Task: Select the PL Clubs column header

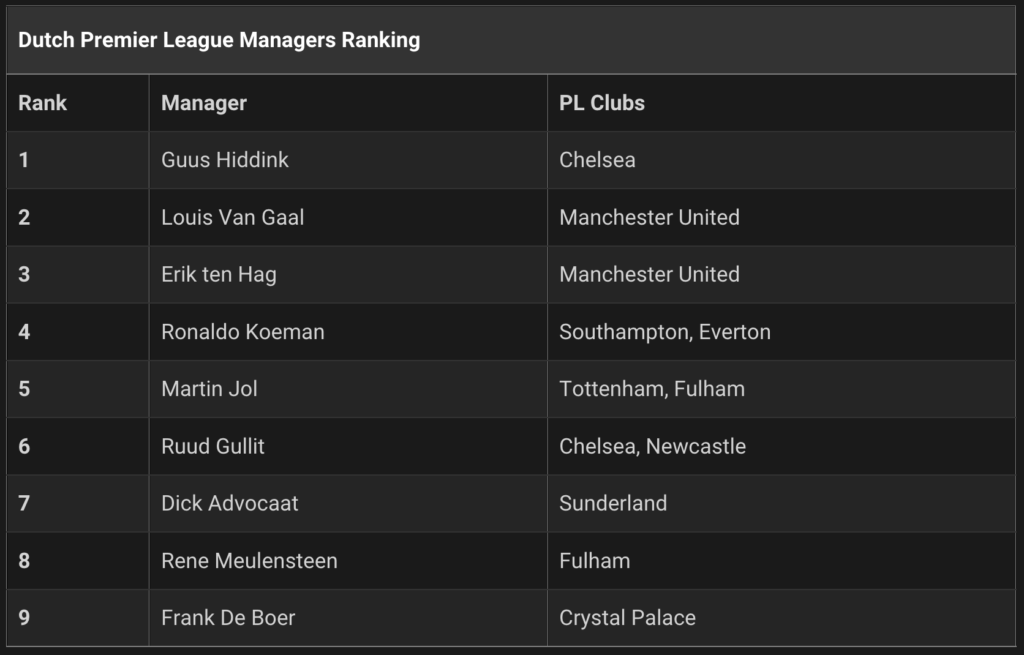Action: click(x=781, y=103)
